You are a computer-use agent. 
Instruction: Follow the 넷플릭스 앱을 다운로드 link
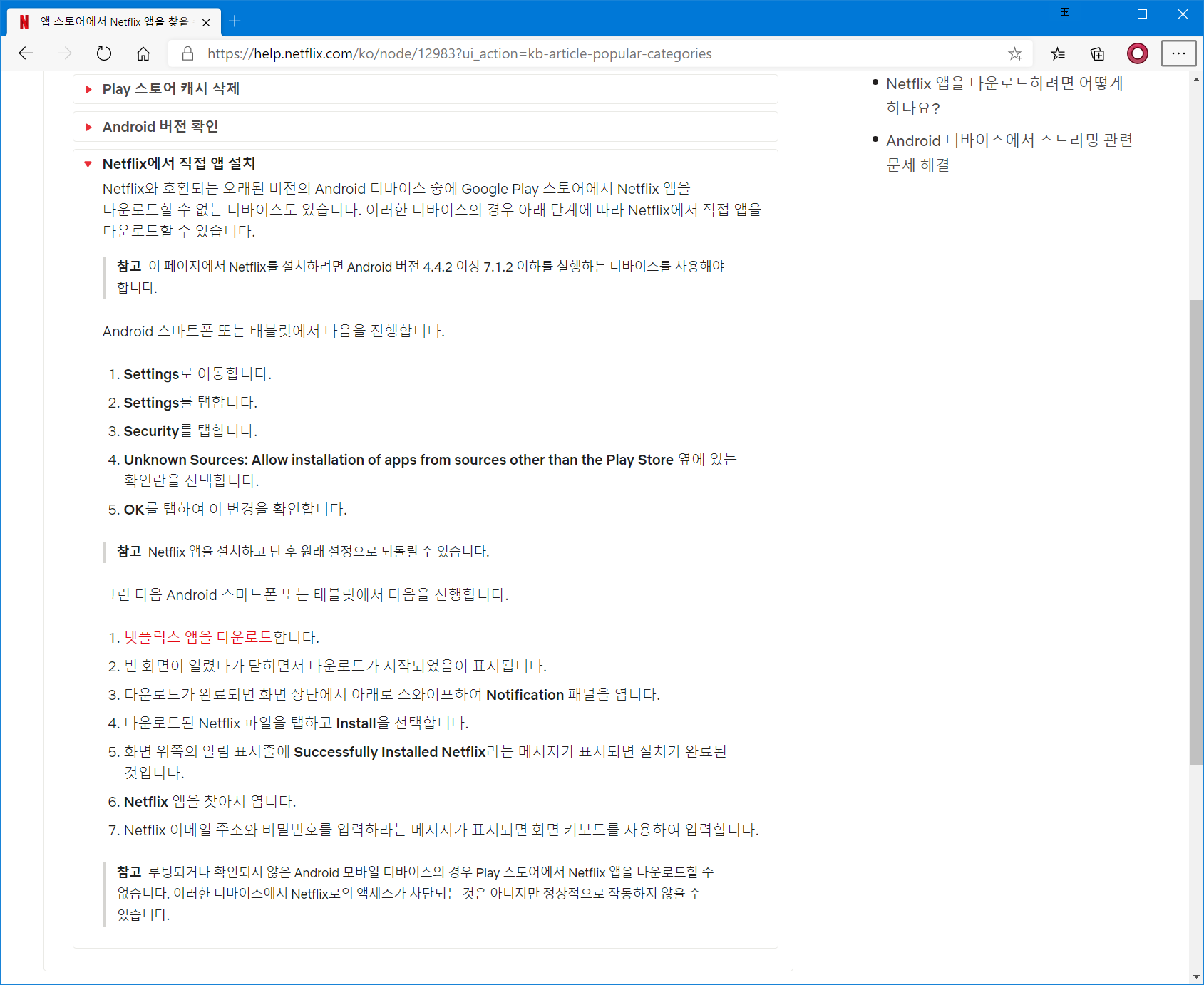tap(198, 637)
